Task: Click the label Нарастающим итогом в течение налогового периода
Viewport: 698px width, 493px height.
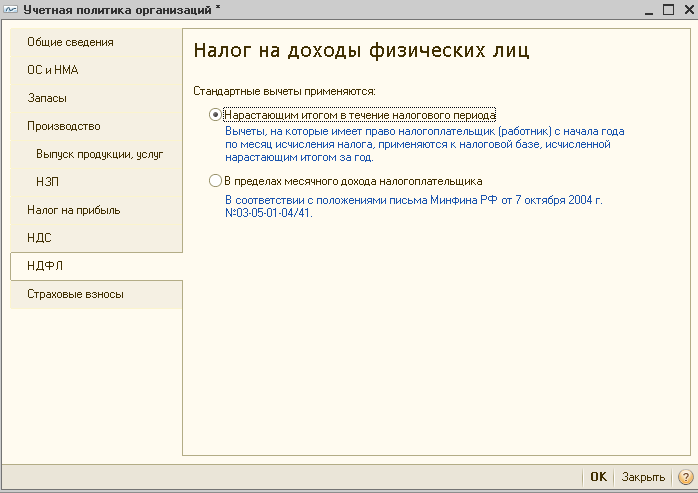Action: 360,115
